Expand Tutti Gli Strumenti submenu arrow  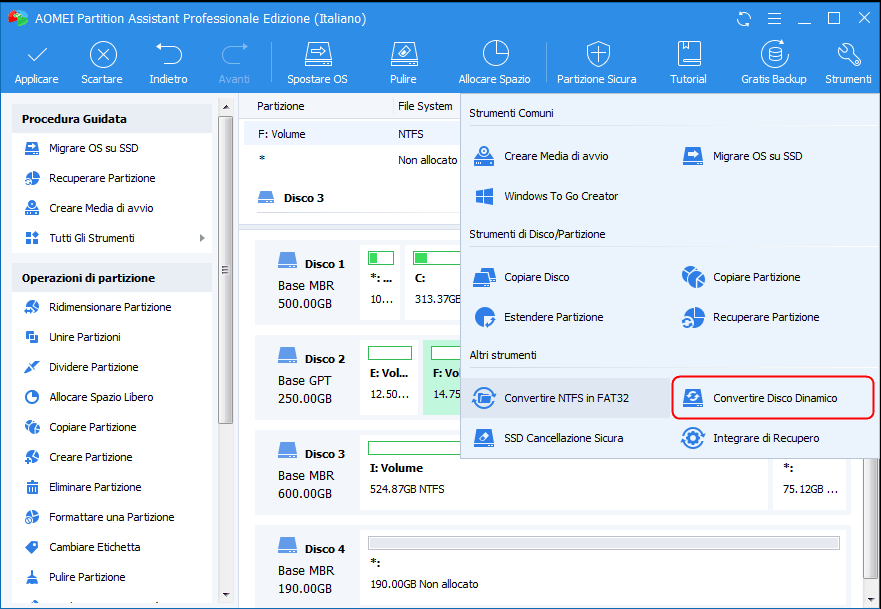click(x=202, y=238)
